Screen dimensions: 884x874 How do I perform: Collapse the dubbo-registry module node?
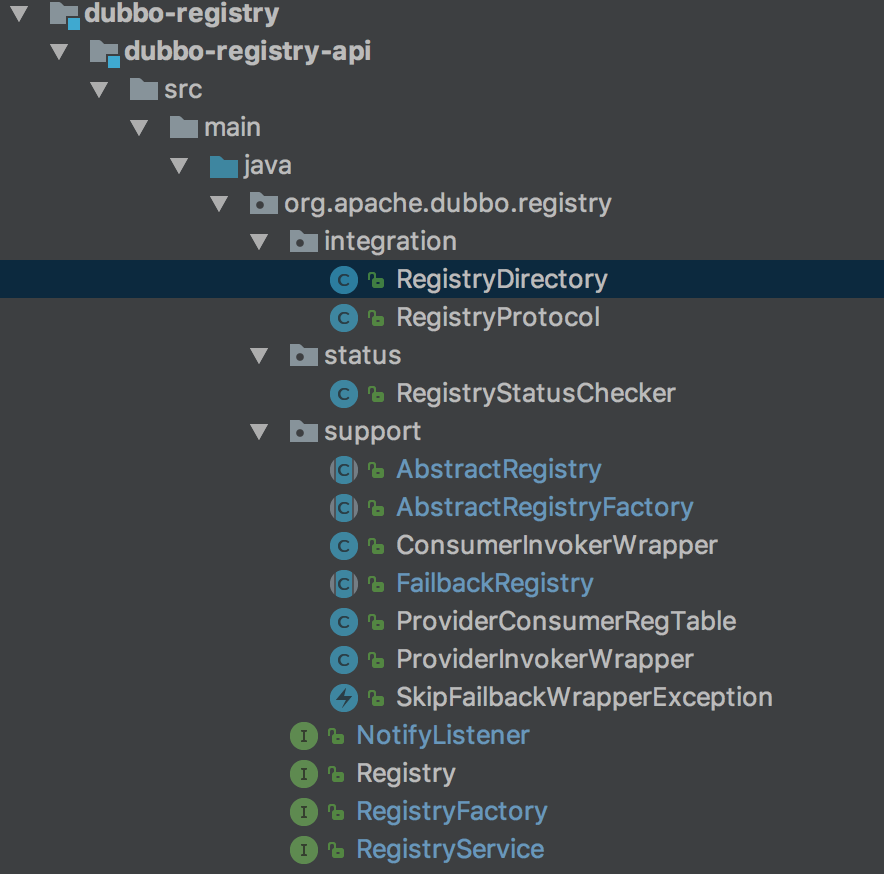19,14
